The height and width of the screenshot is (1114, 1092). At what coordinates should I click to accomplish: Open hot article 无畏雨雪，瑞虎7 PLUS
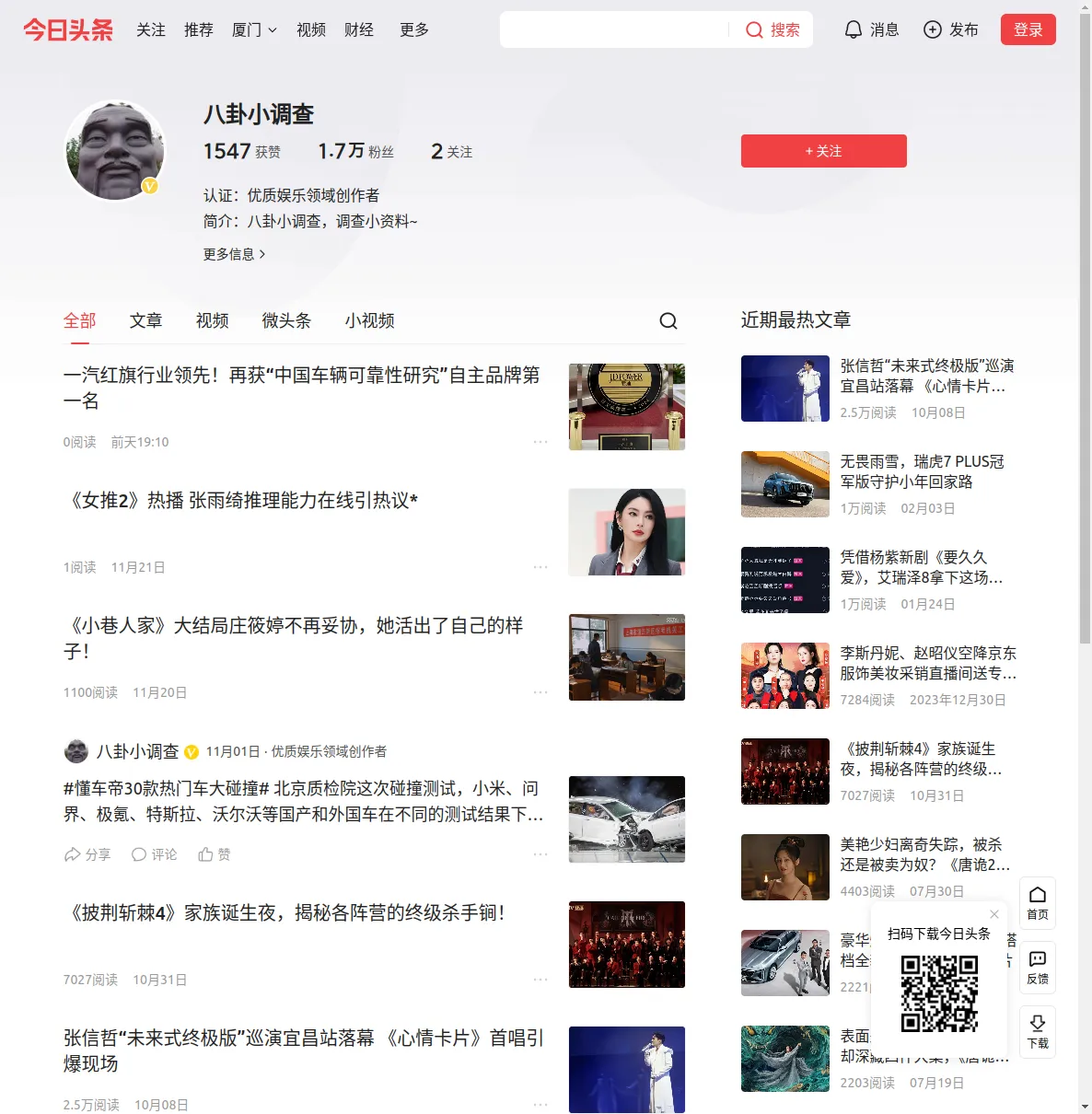click(923, 471)
